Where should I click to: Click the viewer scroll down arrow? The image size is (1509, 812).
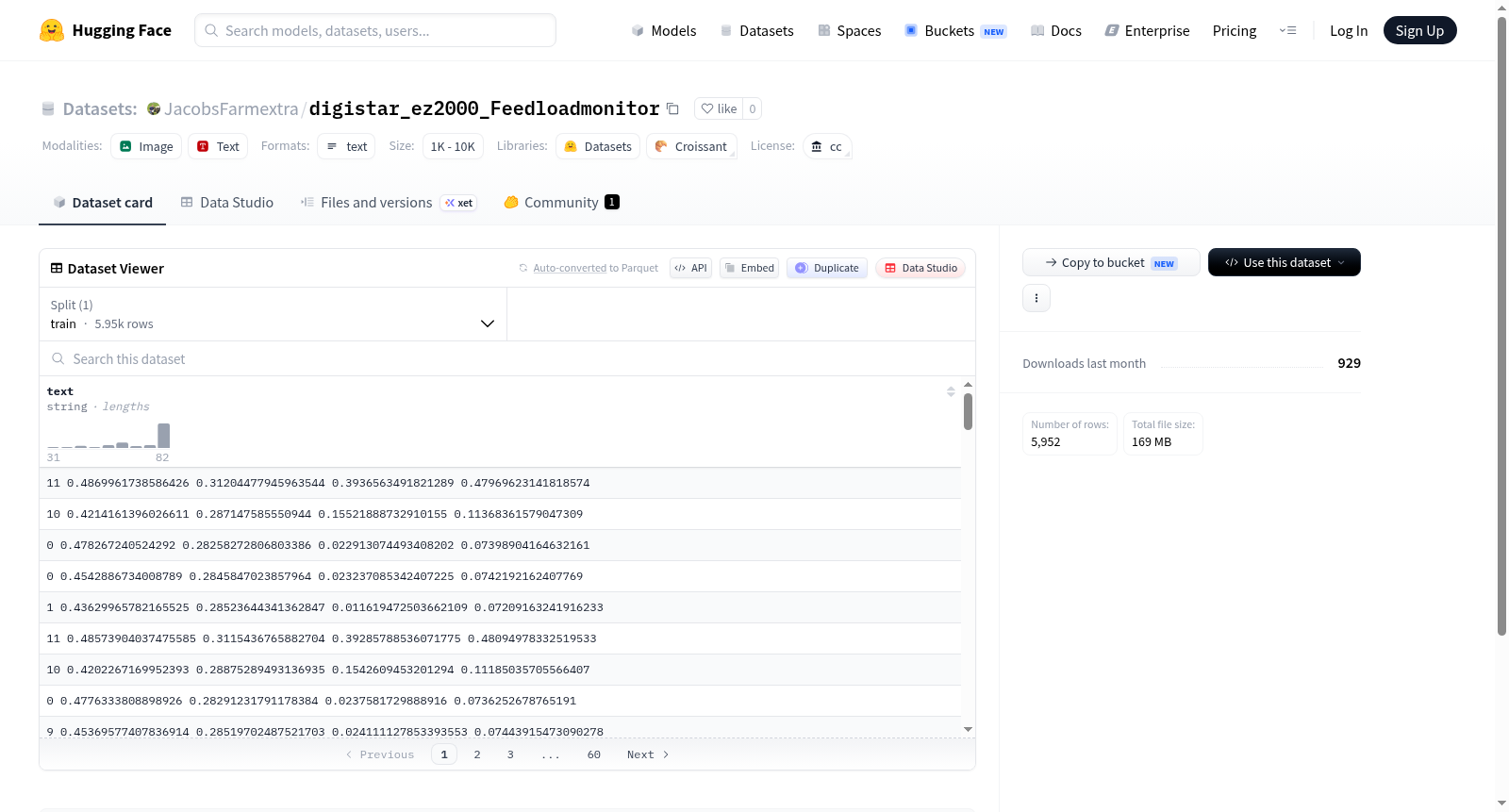(968, 729)
